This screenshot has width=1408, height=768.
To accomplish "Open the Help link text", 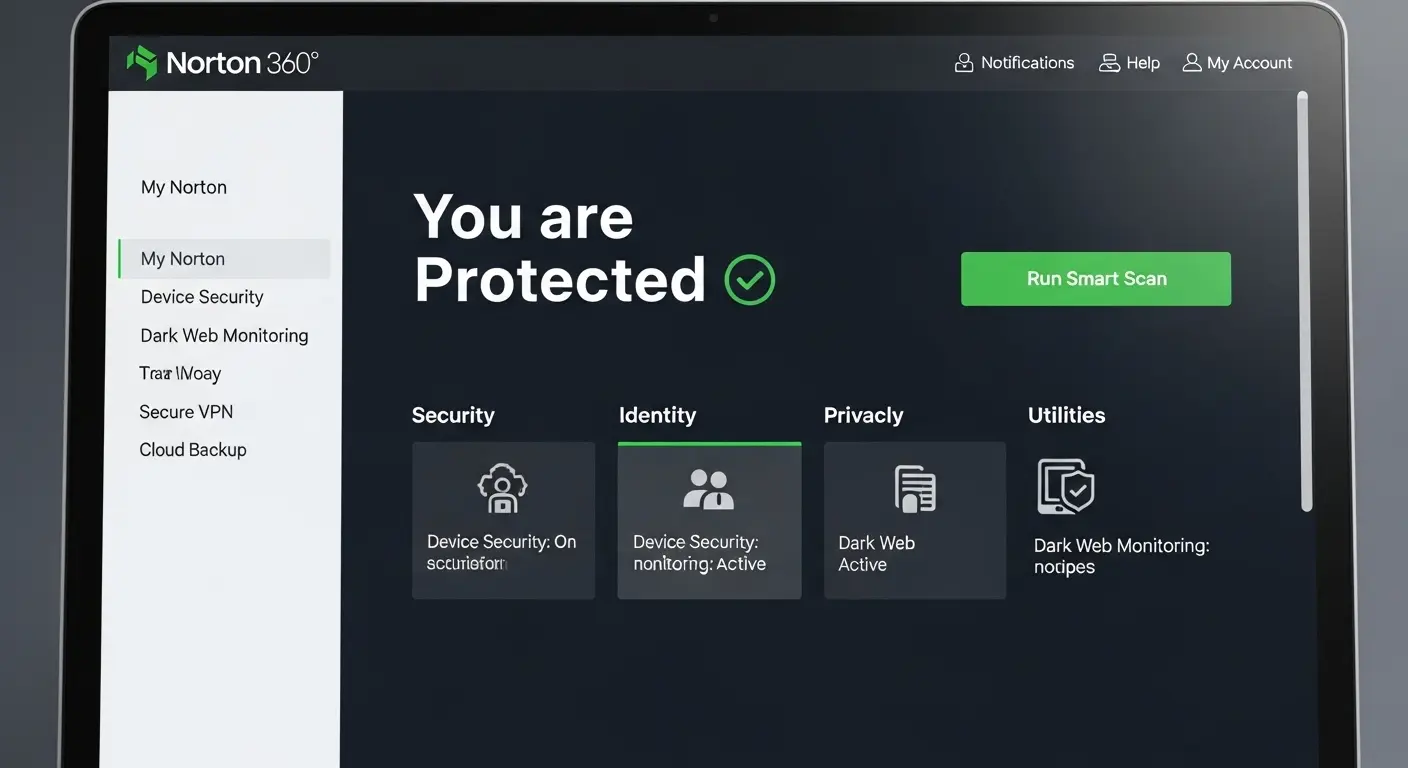I will [x=1143, y=63].
